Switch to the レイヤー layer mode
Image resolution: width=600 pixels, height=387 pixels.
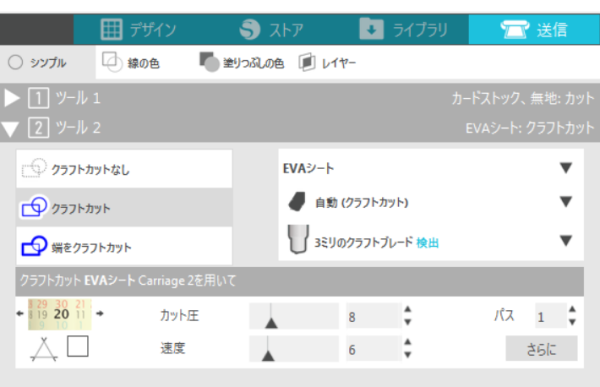pos(327,62)
